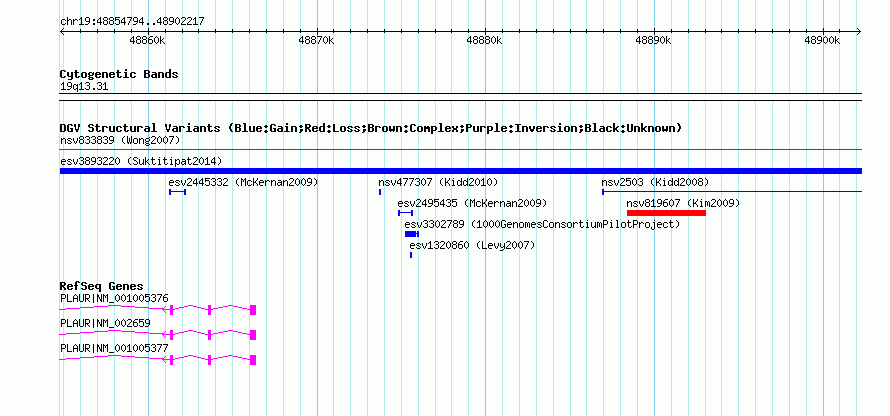Click the nsv833839 (Wong2007) variant label
The width and height of the screenshot is (890, 416).
point(120,140)
